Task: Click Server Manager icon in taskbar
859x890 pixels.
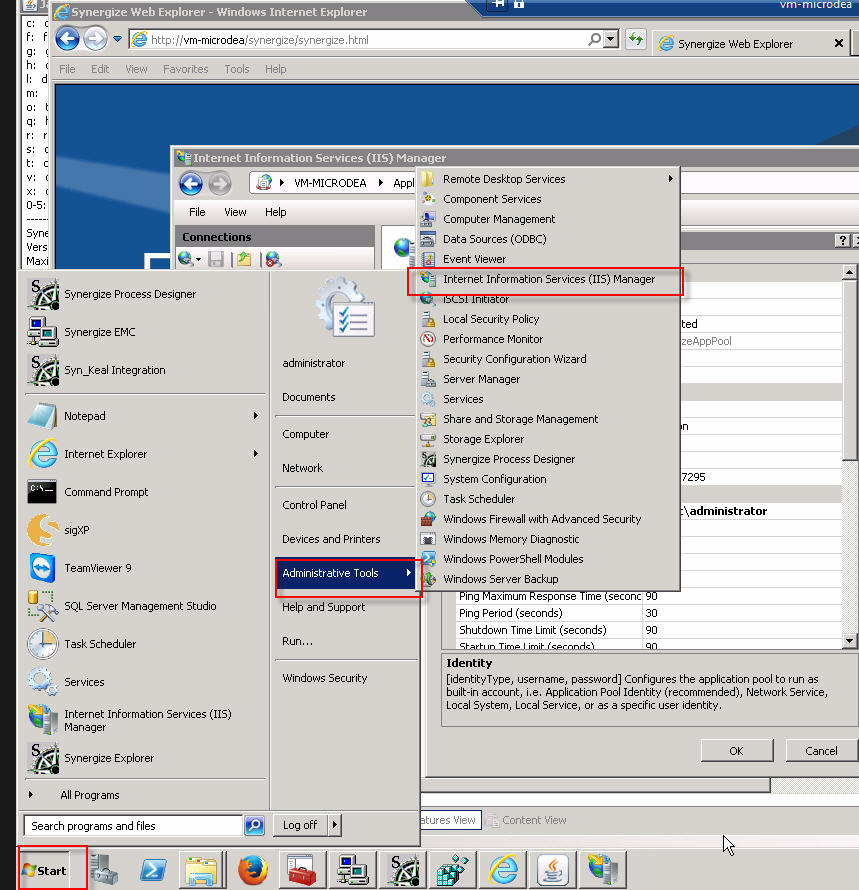Action: click(104, 870)
